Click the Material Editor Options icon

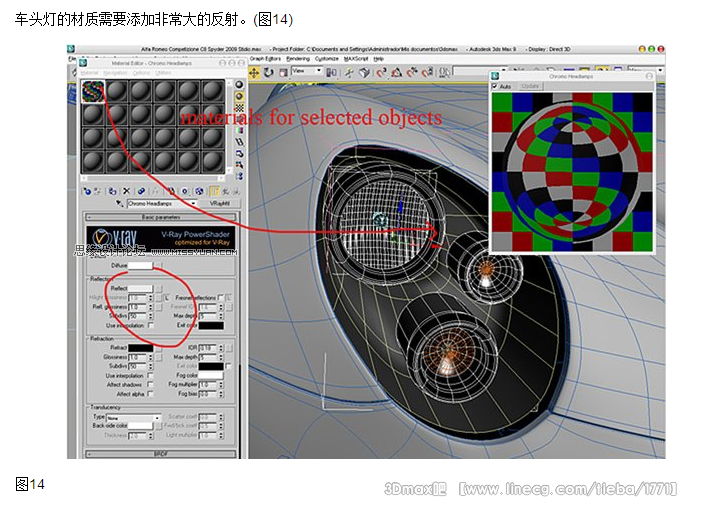(x=240, y=154)
